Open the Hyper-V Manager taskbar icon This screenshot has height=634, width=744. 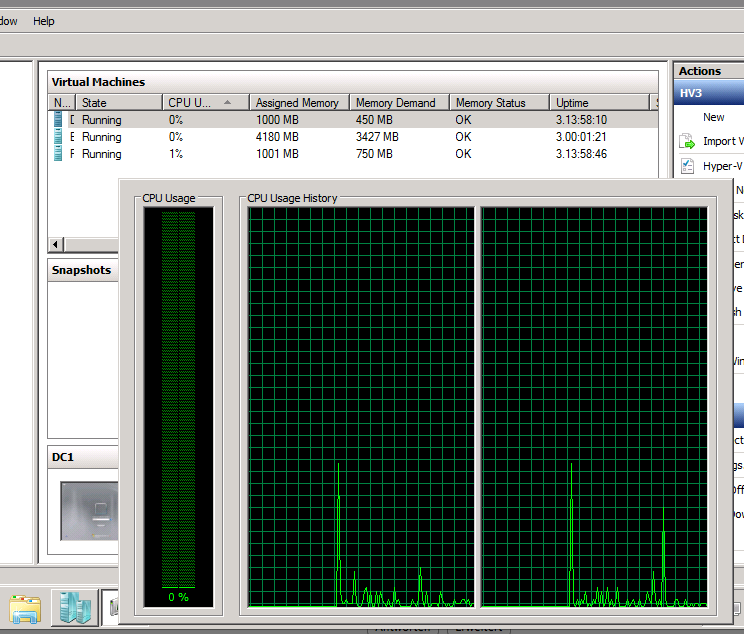tap(75, 608)
